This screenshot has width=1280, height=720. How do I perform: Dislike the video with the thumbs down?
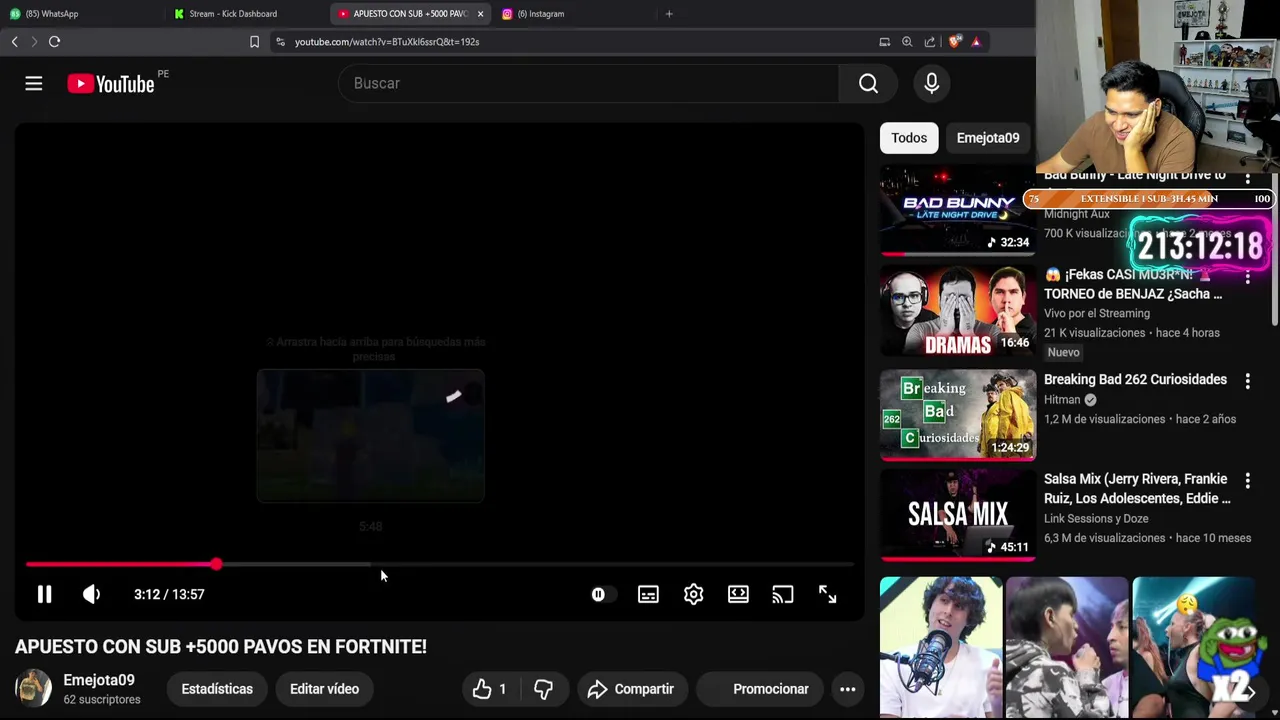[x=543, y=689]
